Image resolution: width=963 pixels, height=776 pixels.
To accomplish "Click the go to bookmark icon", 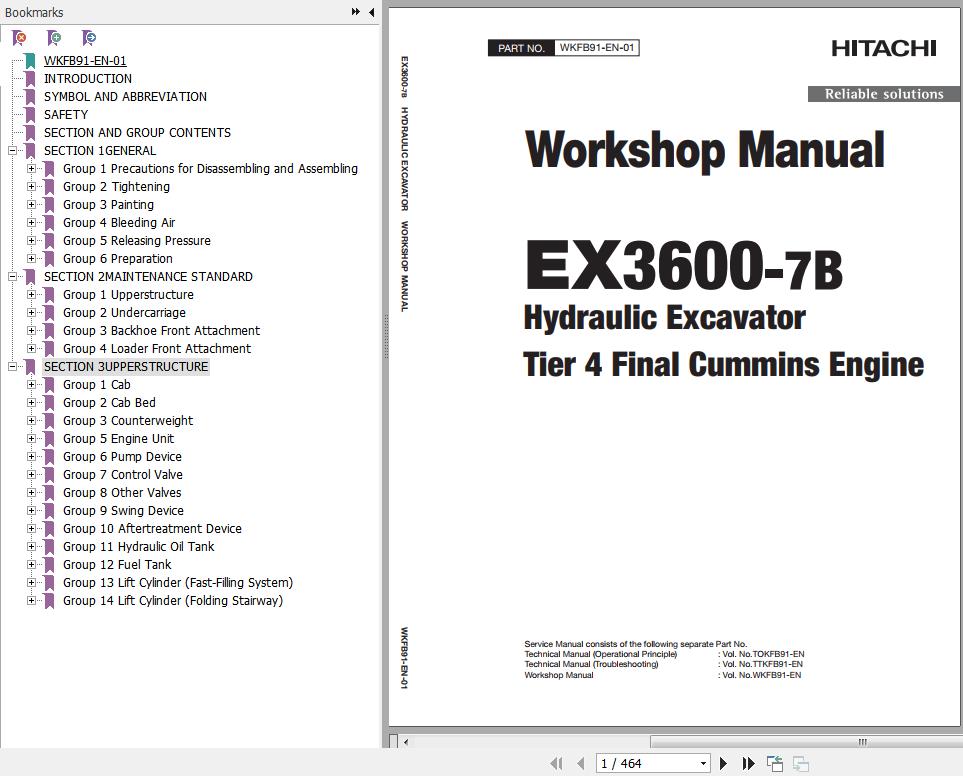I will pos(89,38).
